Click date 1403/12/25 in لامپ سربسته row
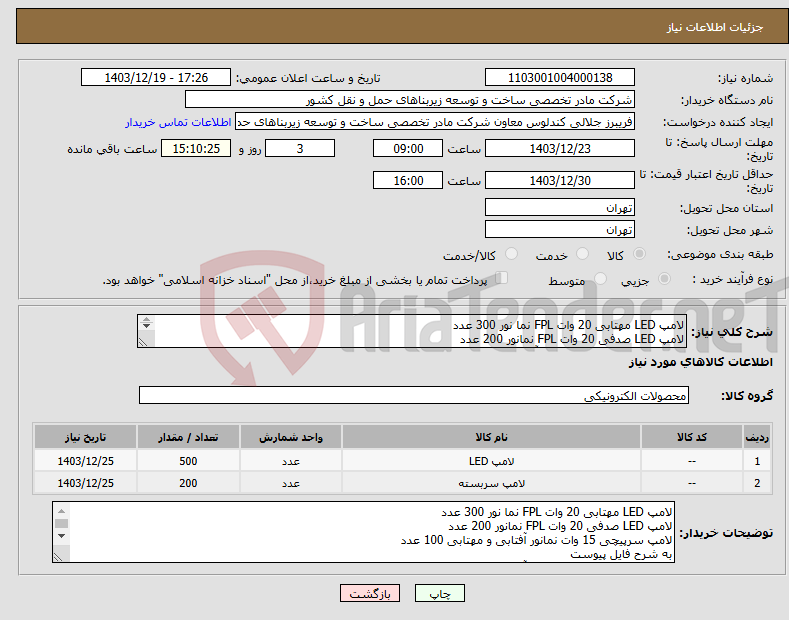789x620 pixels. click(85, 483)
